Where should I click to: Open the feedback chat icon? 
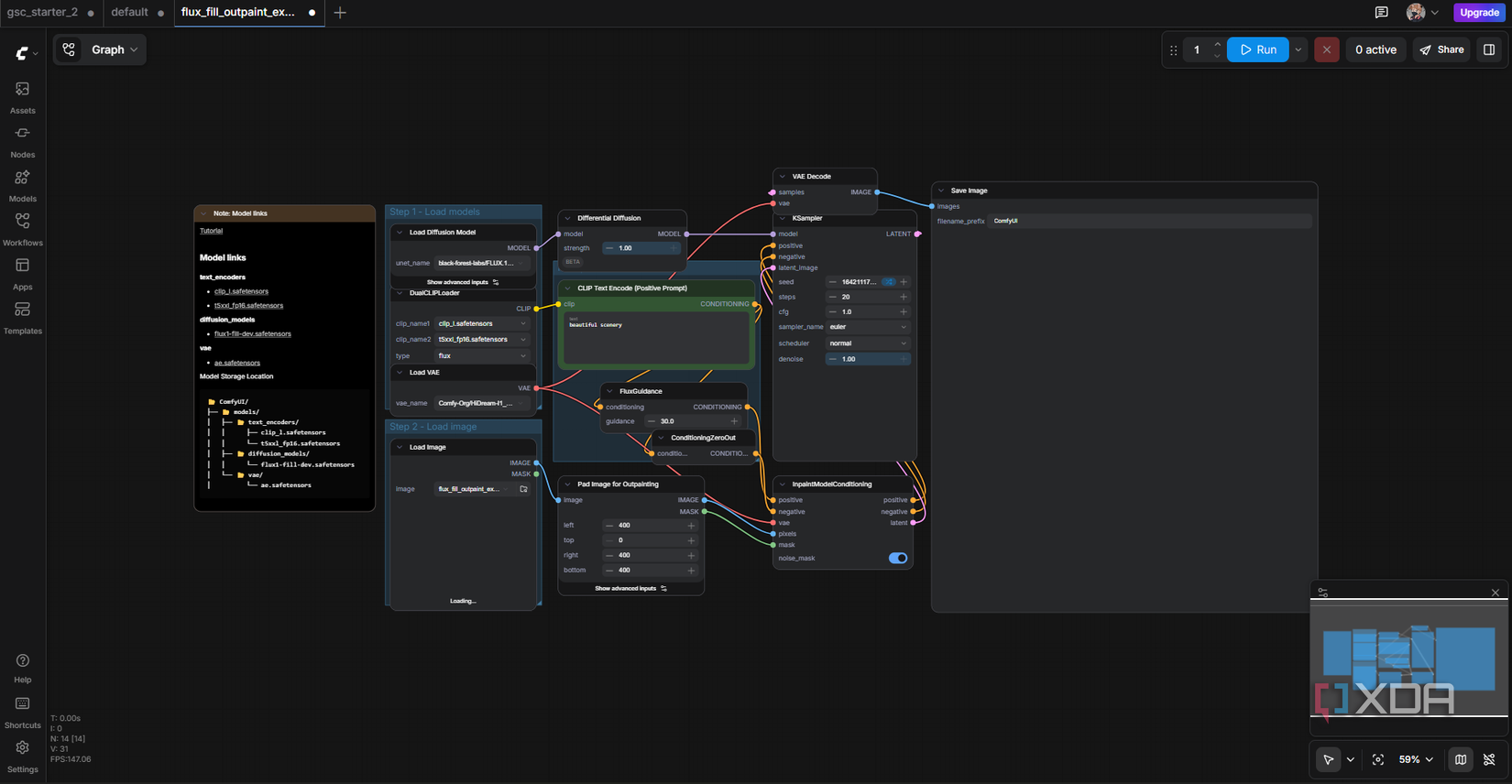click(1381, 13)
